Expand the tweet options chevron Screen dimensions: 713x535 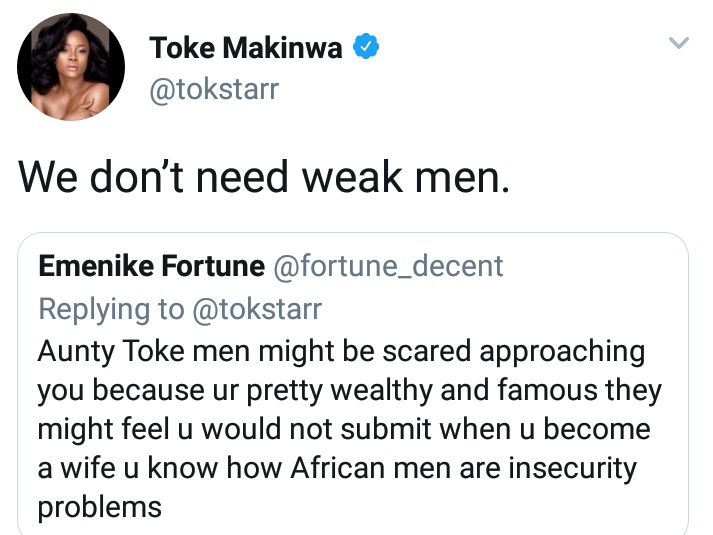(x=678, y=43)
